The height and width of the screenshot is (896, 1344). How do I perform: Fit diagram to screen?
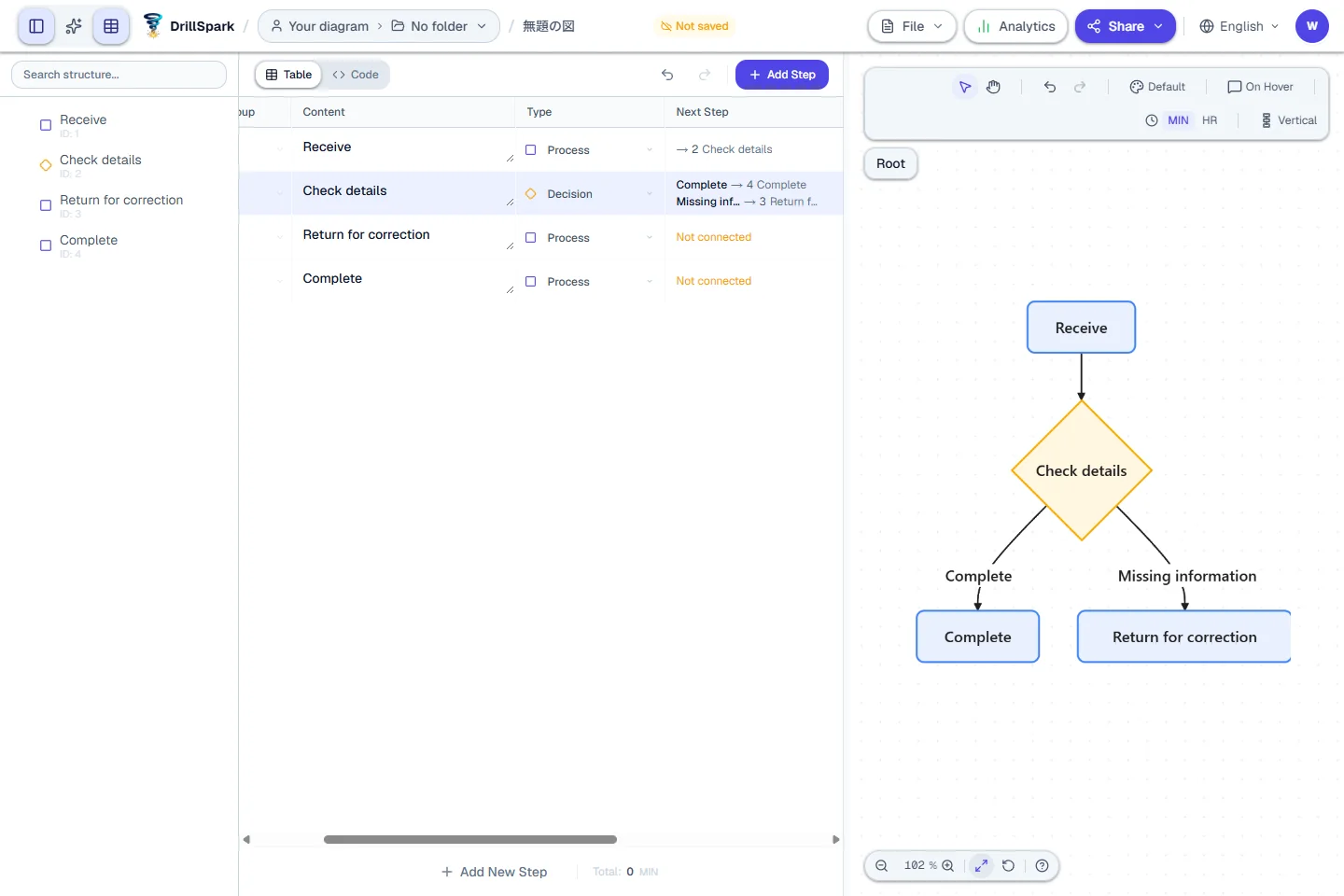(x=981, y=866)
